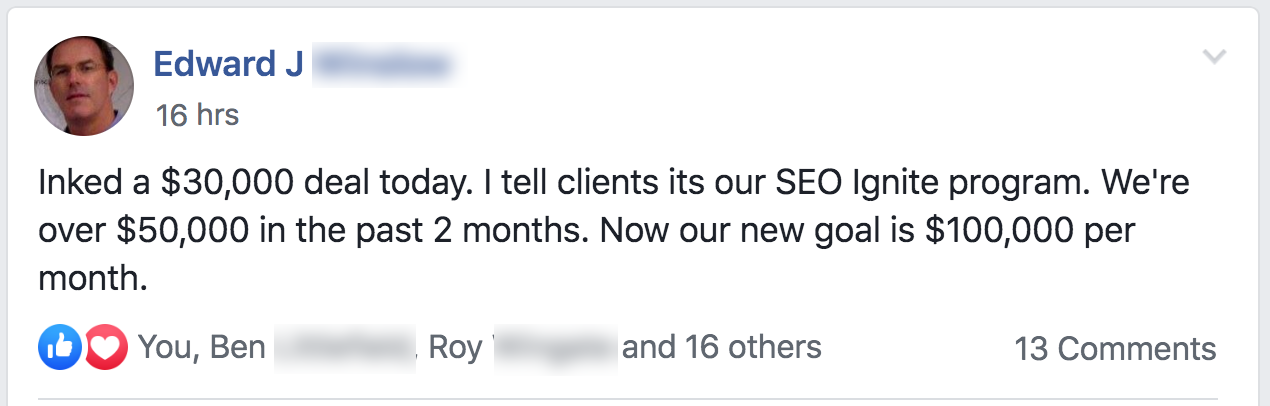Open the post via 16 hrs timestamp
Image resolution: width=1270 pixels, height=406 pixels.
pos(197,115)
